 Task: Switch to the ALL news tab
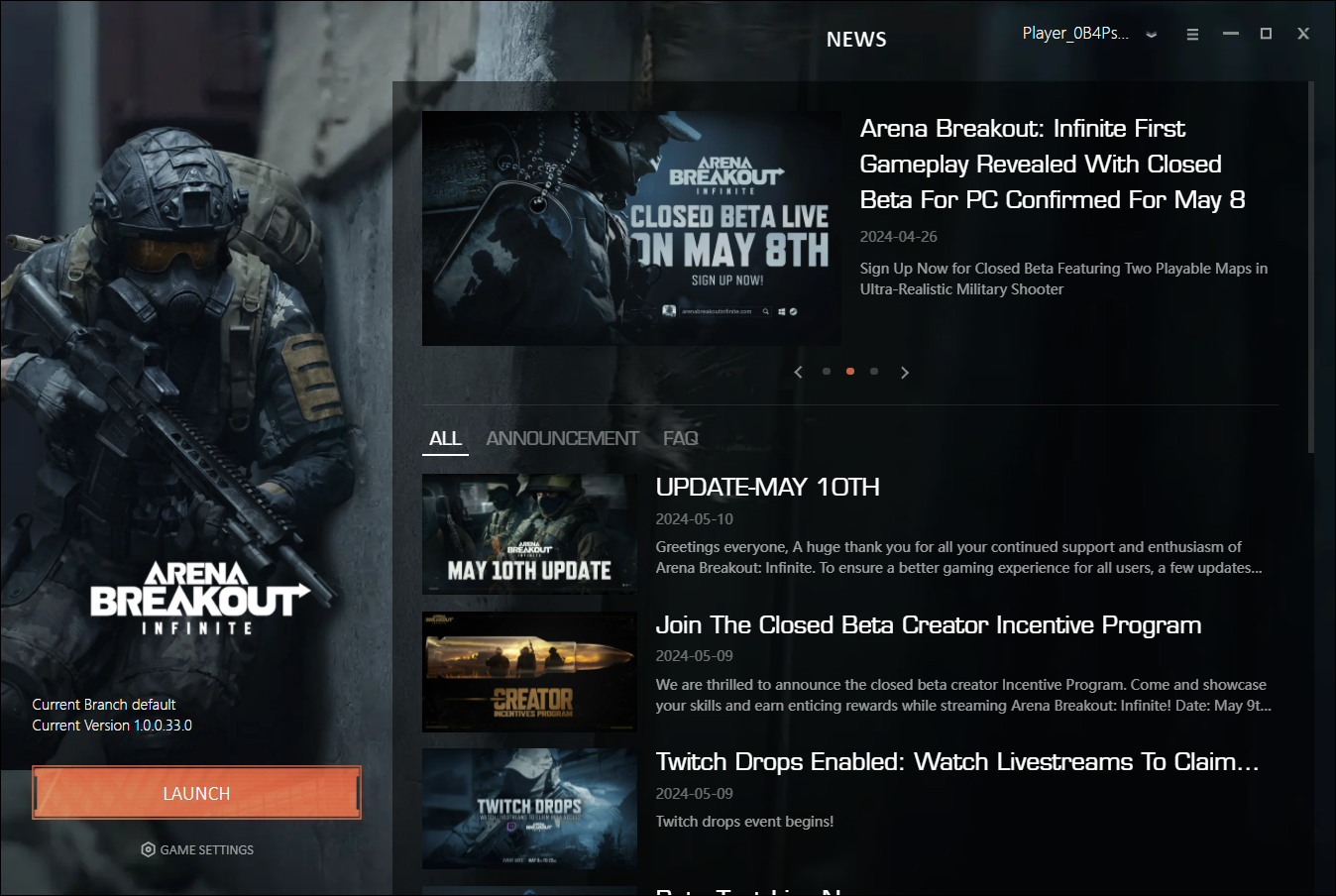445,438
